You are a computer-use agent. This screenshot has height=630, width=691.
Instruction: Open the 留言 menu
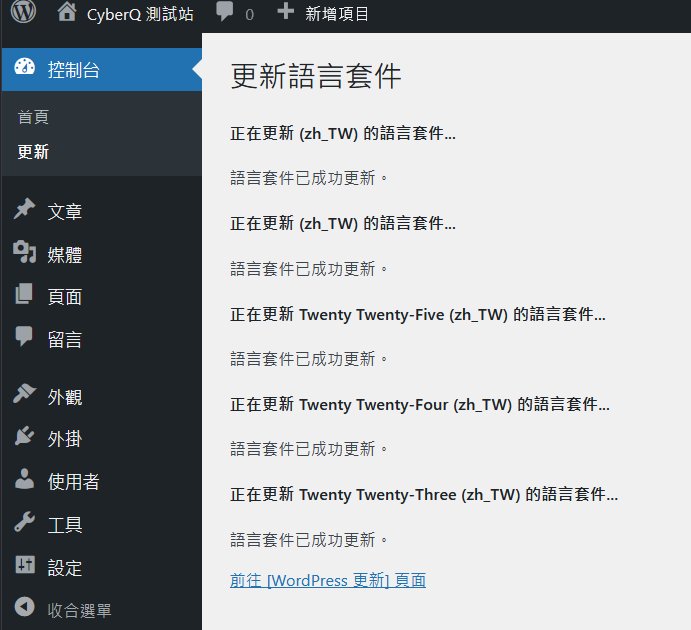point(65,340)
